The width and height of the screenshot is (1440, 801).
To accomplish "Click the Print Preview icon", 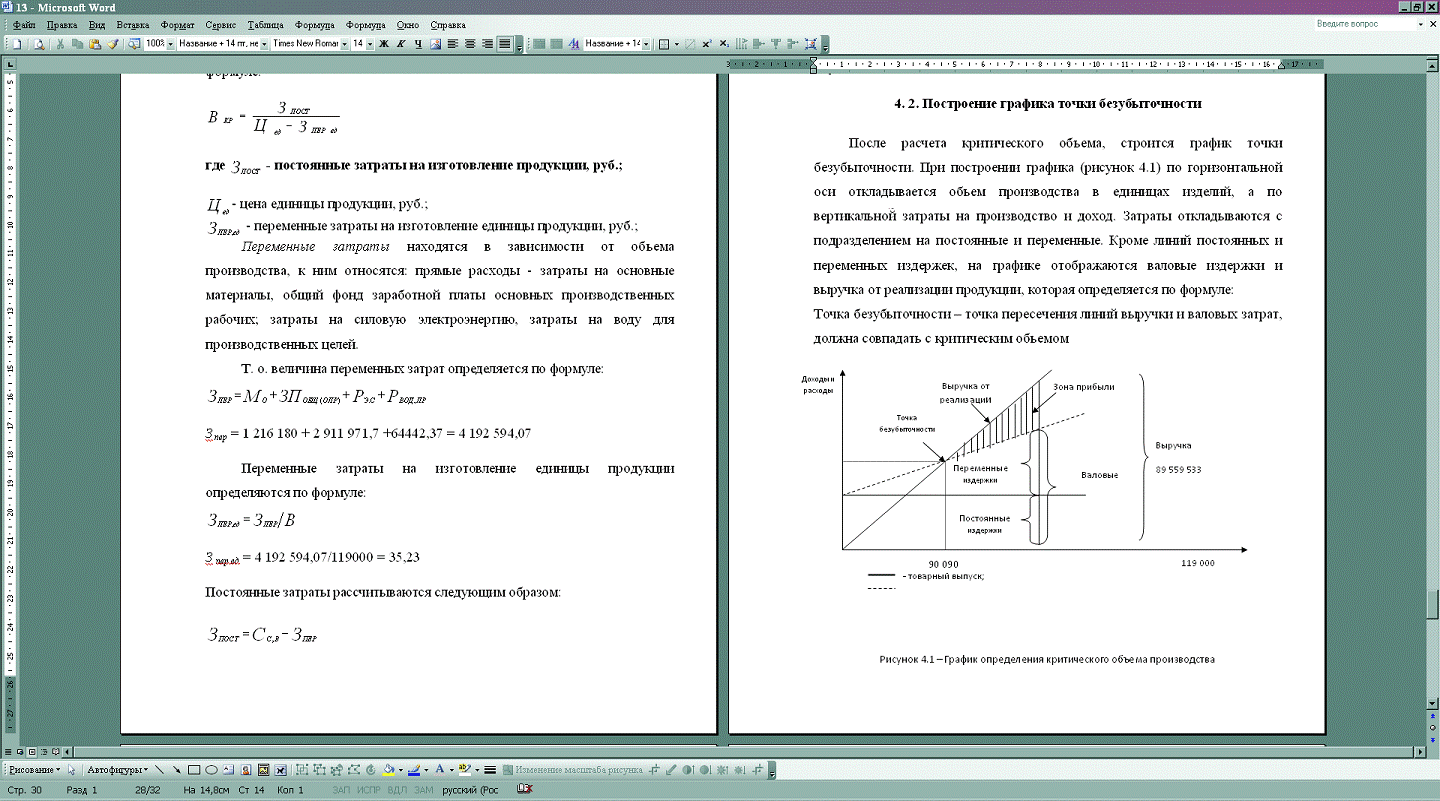I will 39,44.
